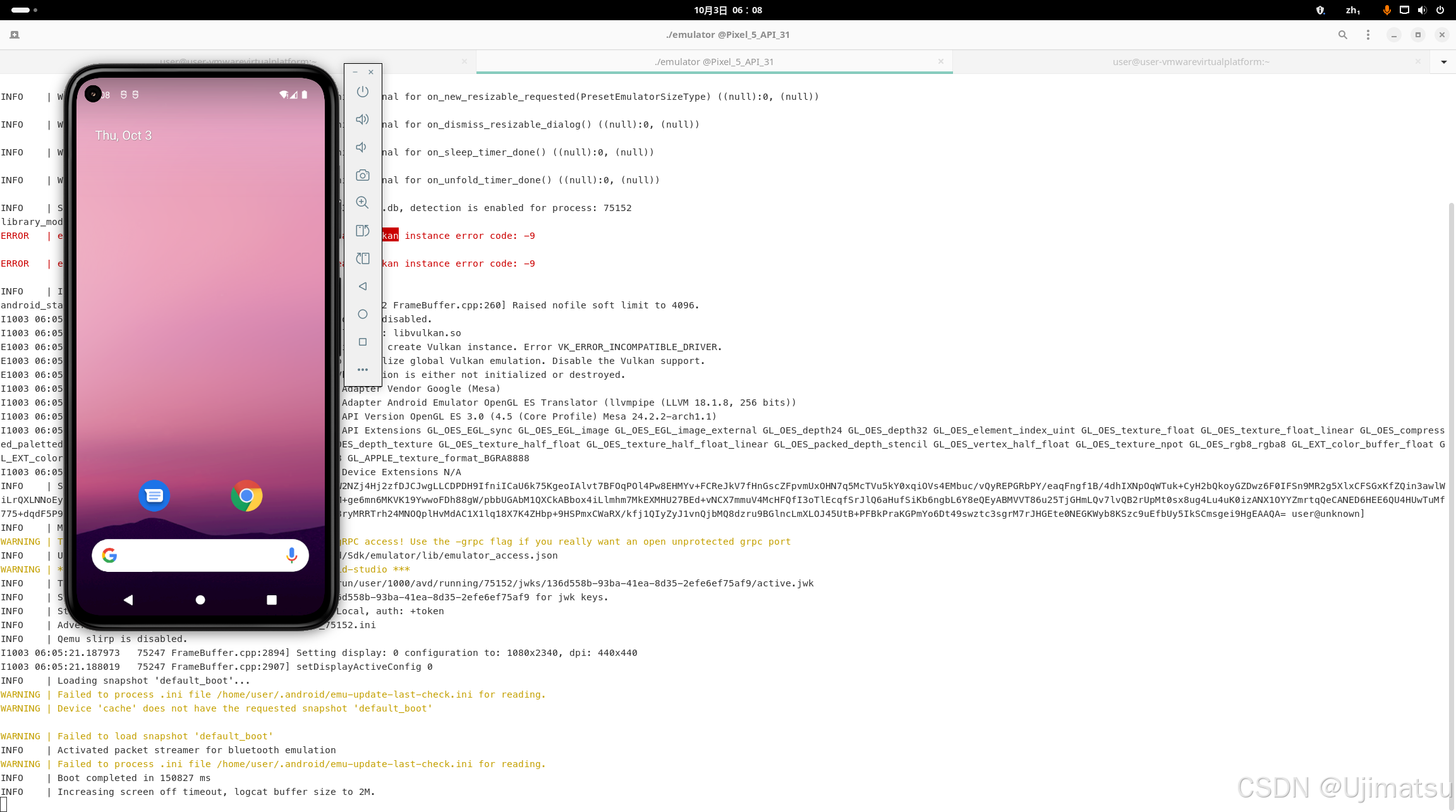Open Chrome app on the phone screen
1456x812 pixels.
pos(246,496)
